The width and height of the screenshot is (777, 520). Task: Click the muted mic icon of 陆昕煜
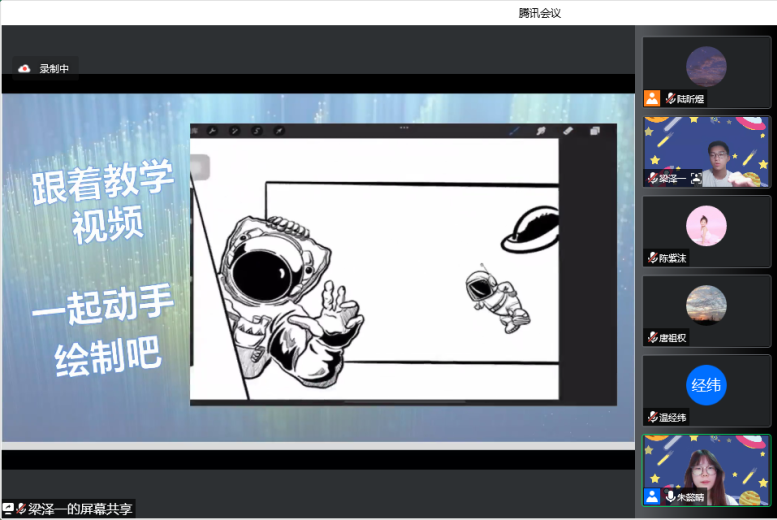click(x=670, y=98)
